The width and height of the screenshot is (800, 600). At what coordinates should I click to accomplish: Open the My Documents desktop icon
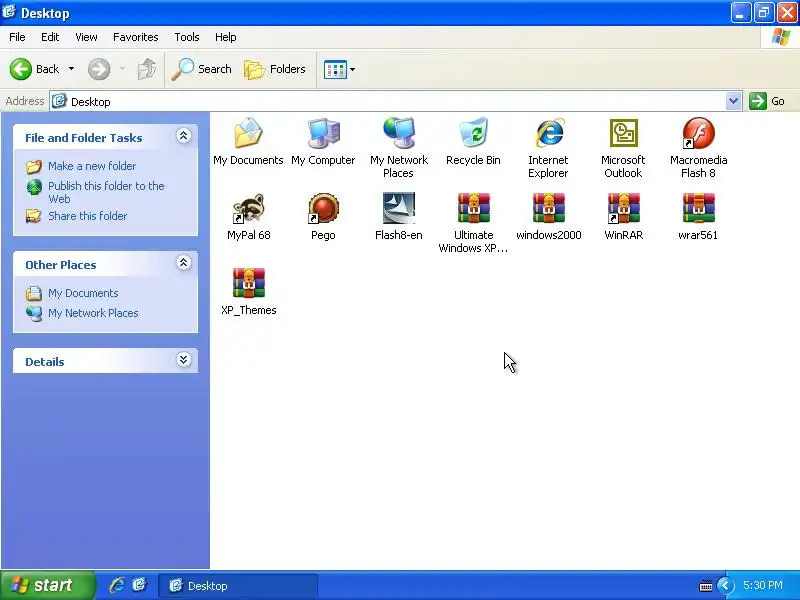pos(248,133)
